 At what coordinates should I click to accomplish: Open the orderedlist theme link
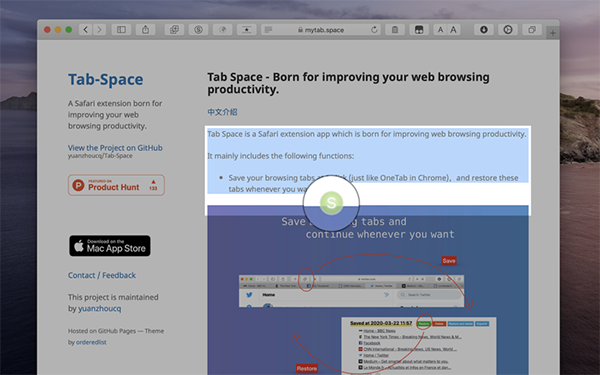[x=91, y=342]
